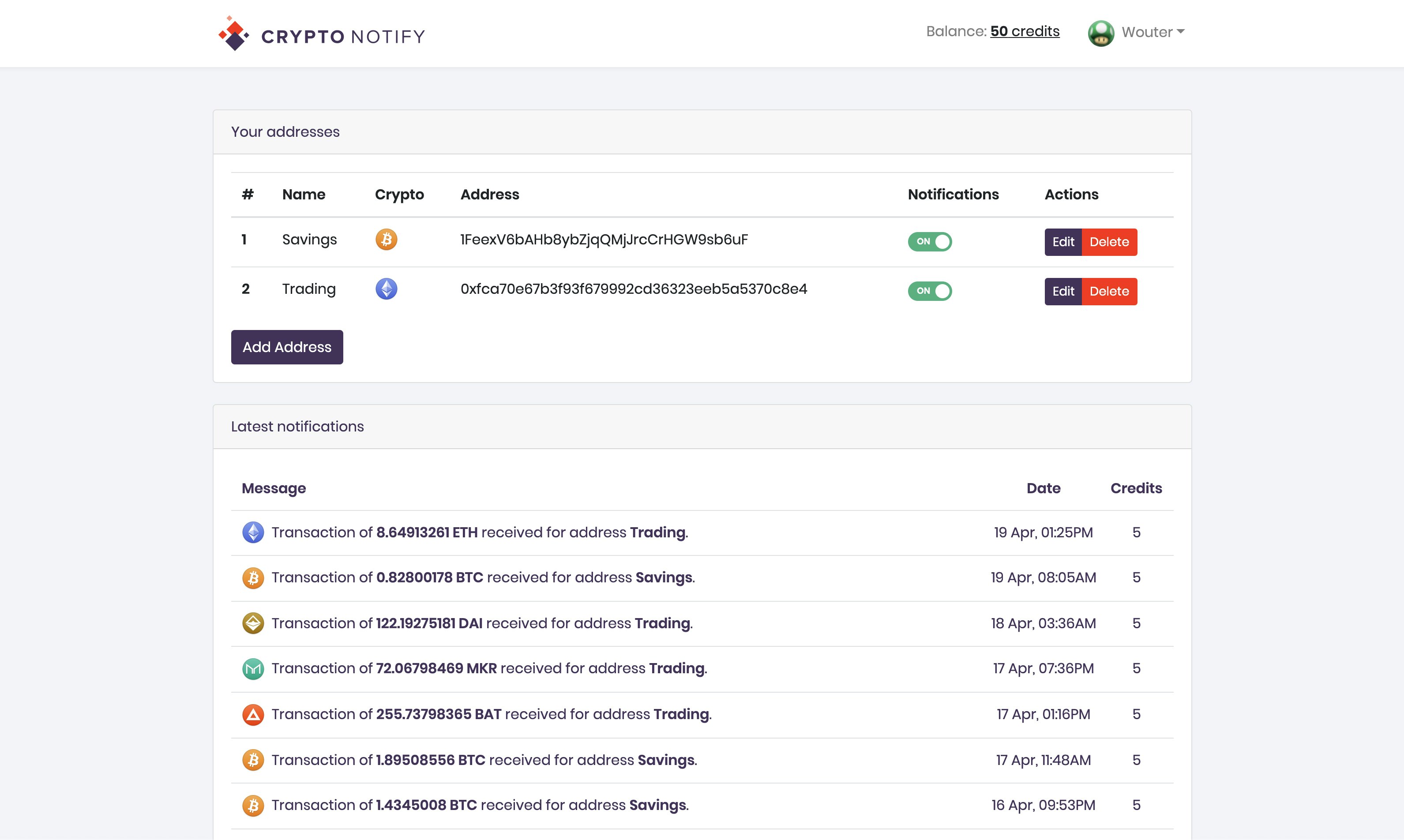Screen dimensions: 1404x840
Task: Click the Maker MKR icon in notifications
Action: coord(253,668)
